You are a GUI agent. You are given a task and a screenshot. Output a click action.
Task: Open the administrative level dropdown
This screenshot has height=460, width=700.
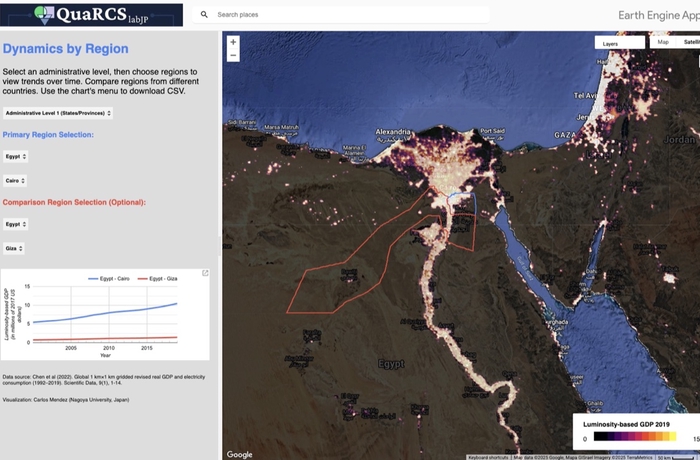click(58, 113)
